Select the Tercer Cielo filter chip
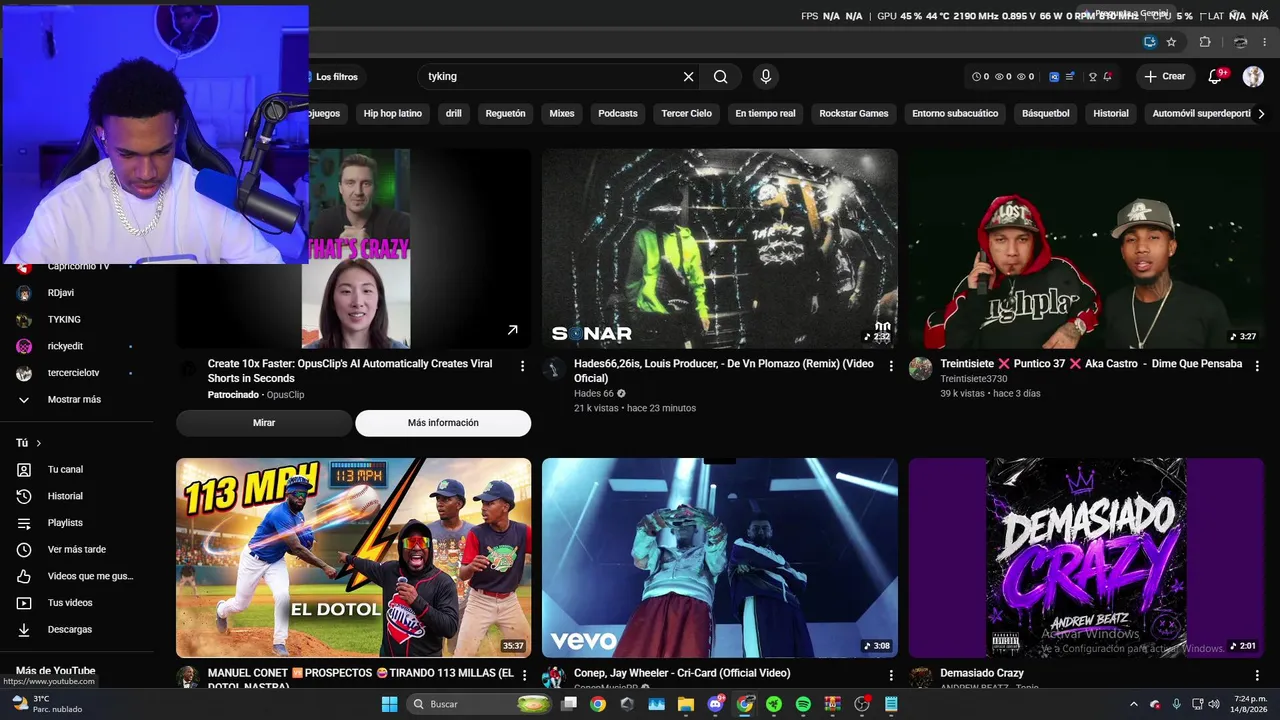Screen dimensions: 1280x720 tap(687, 114)
